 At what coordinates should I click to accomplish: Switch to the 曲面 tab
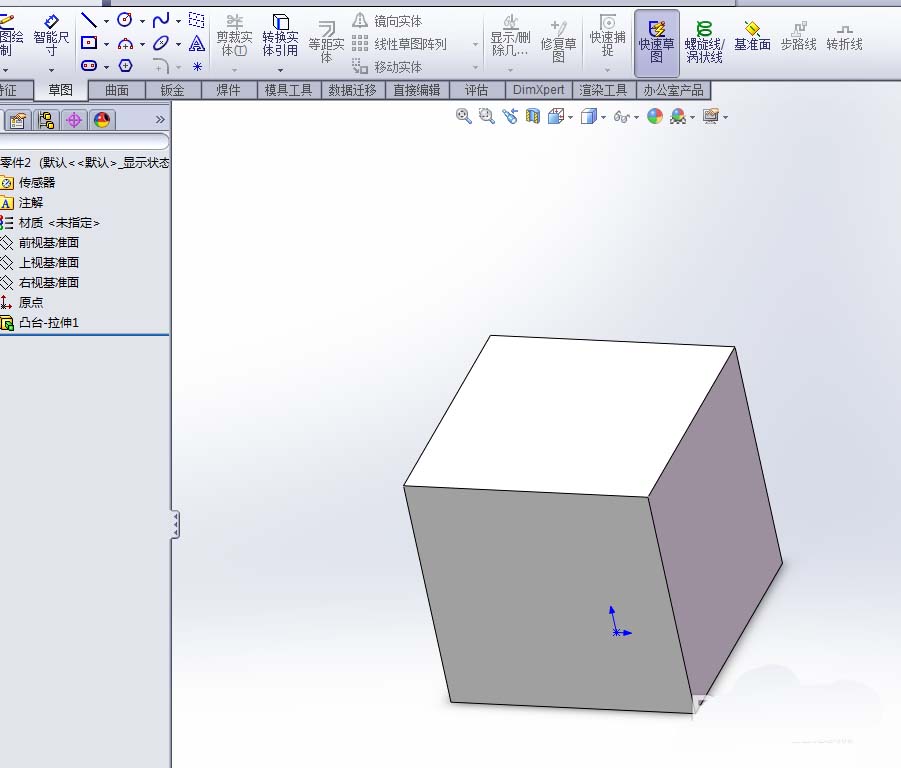point(117,90)
